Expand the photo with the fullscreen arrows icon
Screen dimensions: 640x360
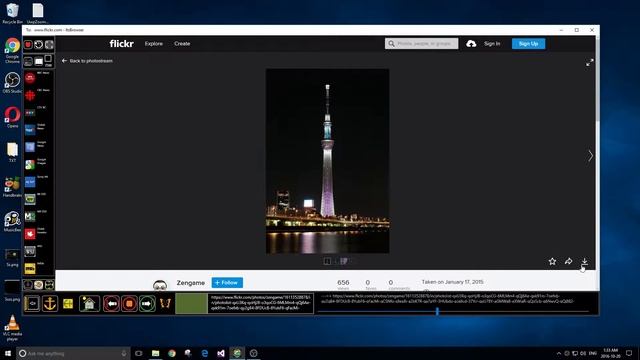590,62
